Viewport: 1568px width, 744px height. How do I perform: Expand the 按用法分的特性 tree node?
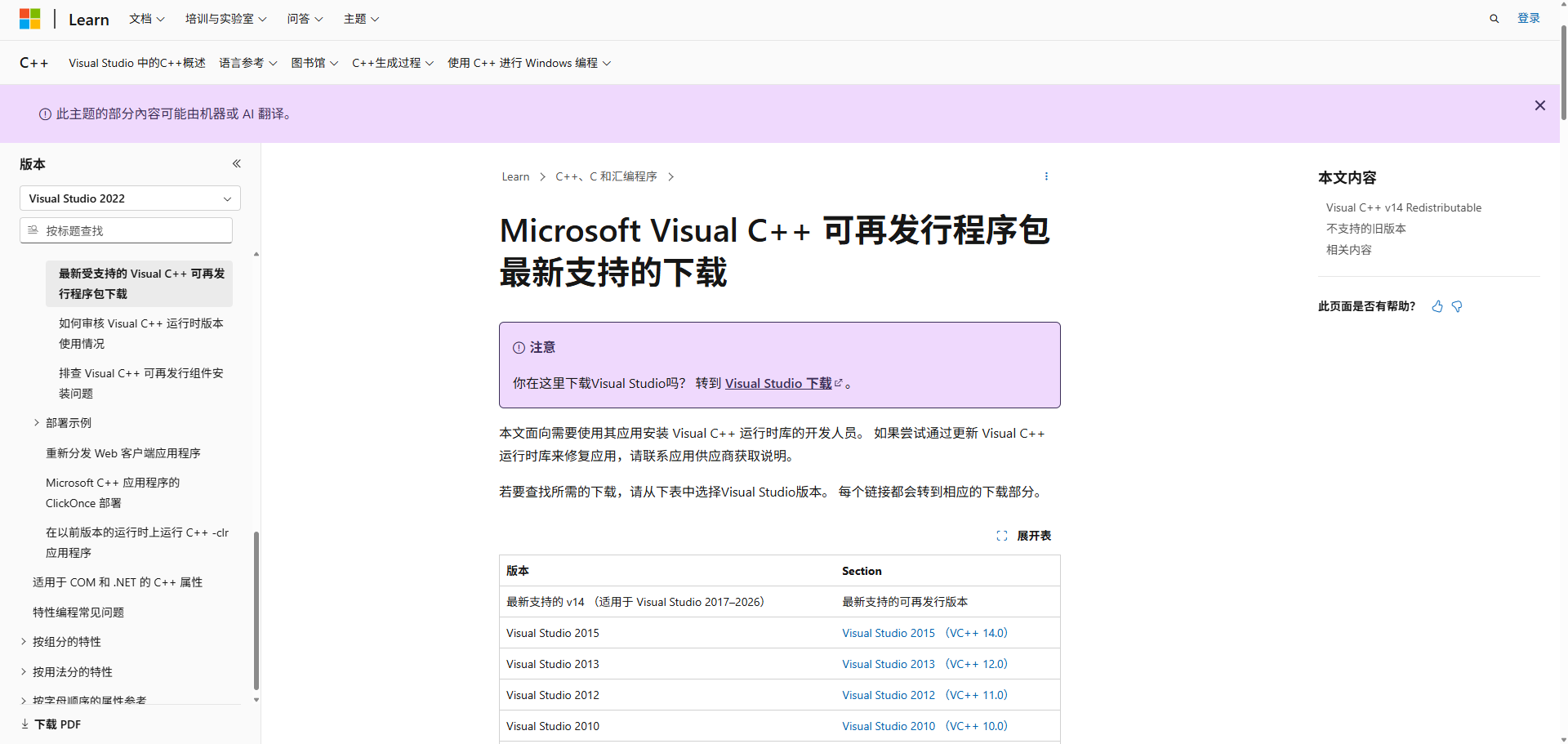click(24, 671)
